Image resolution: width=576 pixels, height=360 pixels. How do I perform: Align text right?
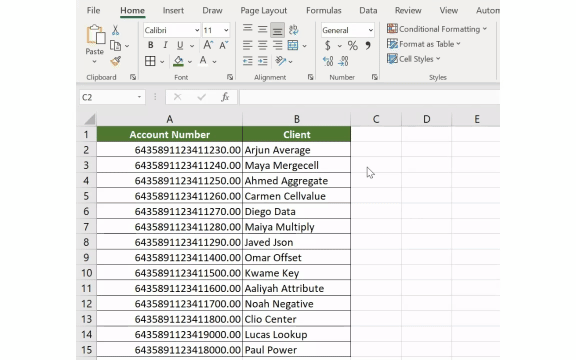tap(277, 45)
